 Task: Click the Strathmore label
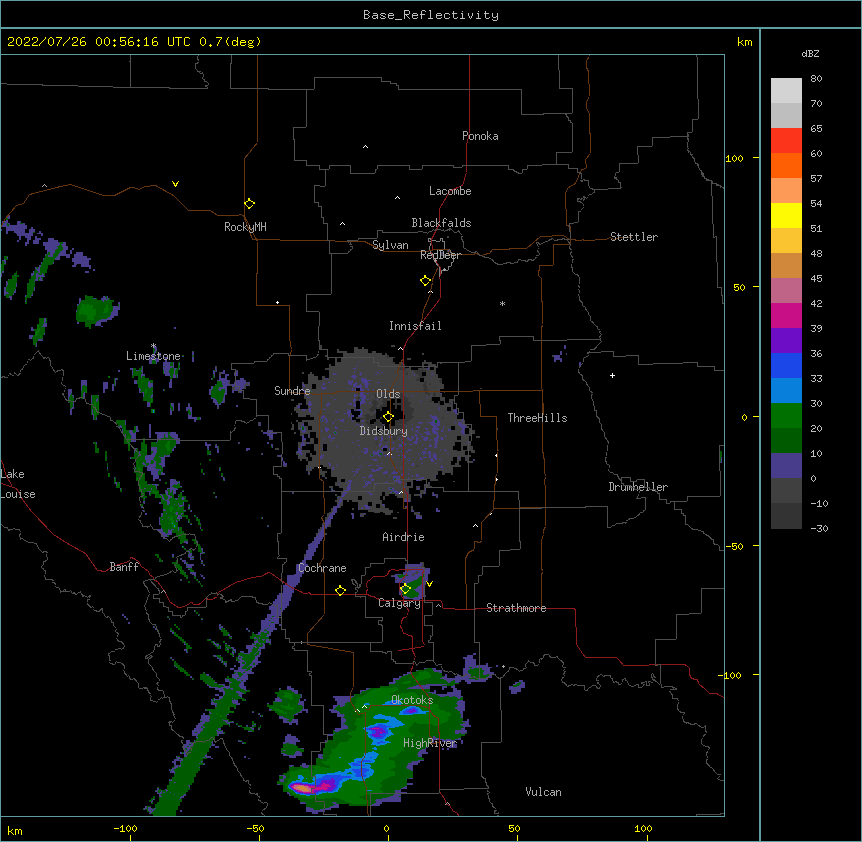click(516, 608)
